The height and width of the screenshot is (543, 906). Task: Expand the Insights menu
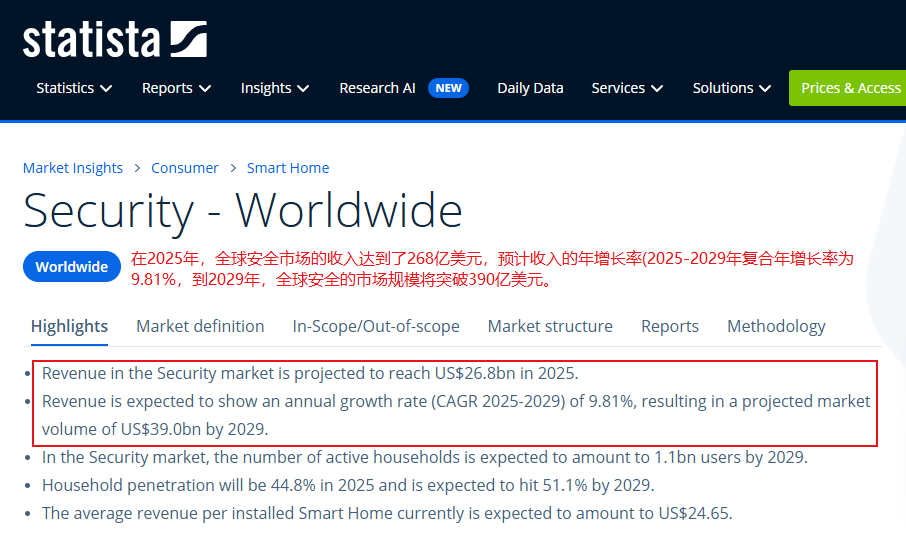tap(275, 88)
